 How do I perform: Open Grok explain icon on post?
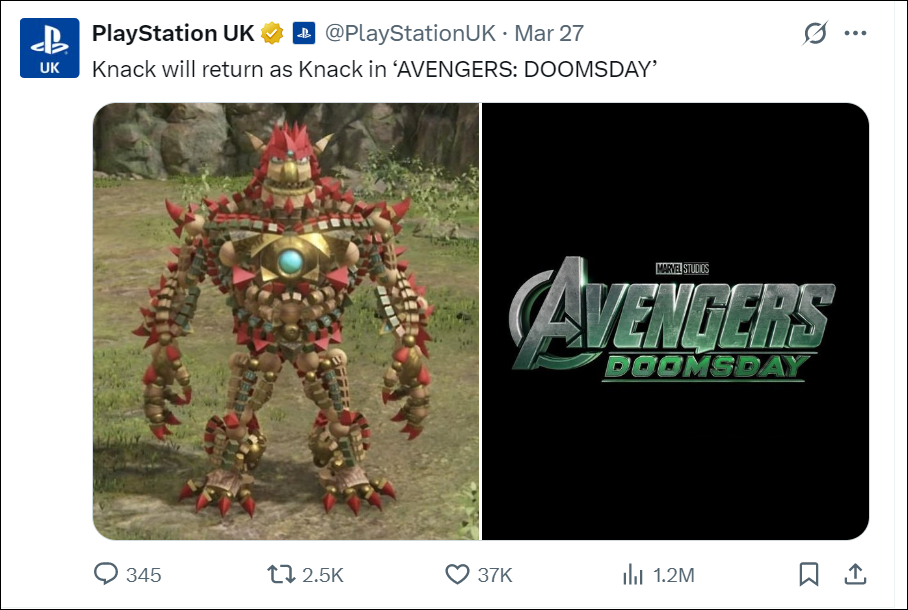[x=815, y=33]
